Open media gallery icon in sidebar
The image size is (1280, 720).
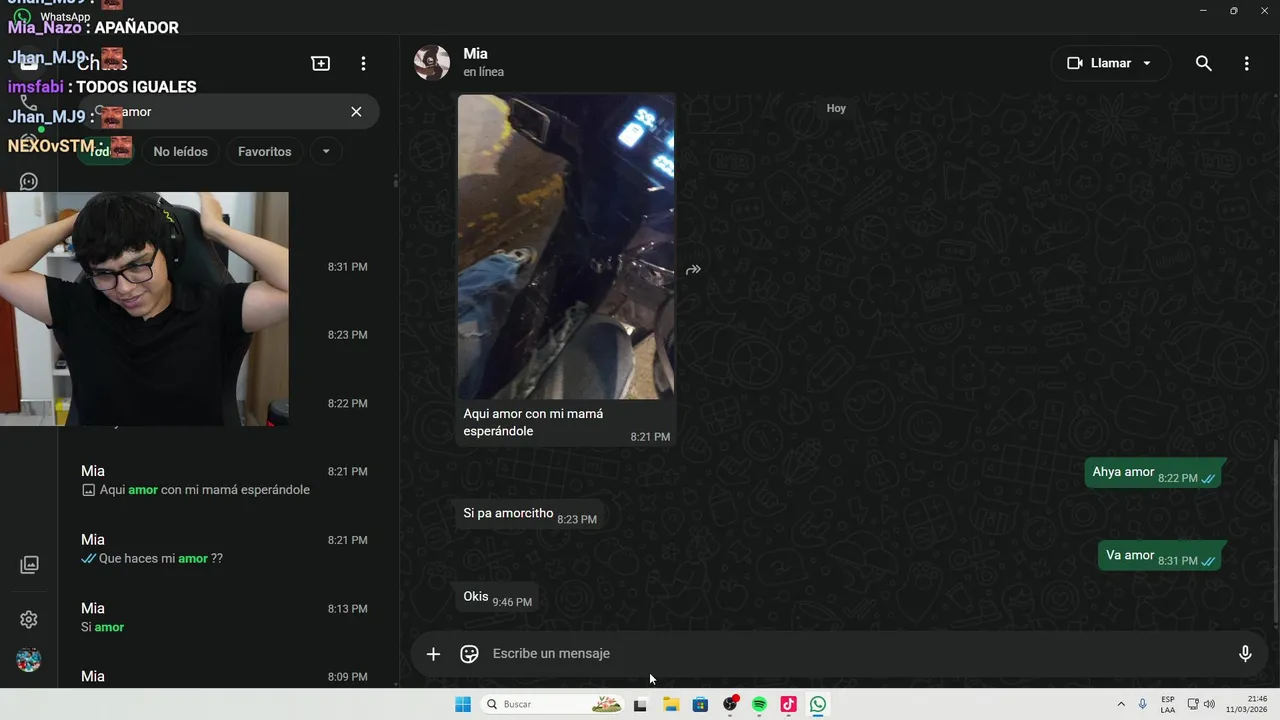click(29, 565)
